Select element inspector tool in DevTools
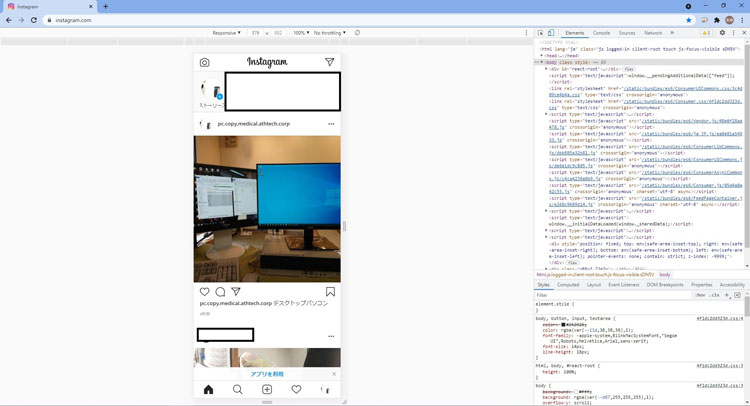Image resolution: width=750 pixels, height=406 pixels. tap(540, 33)
